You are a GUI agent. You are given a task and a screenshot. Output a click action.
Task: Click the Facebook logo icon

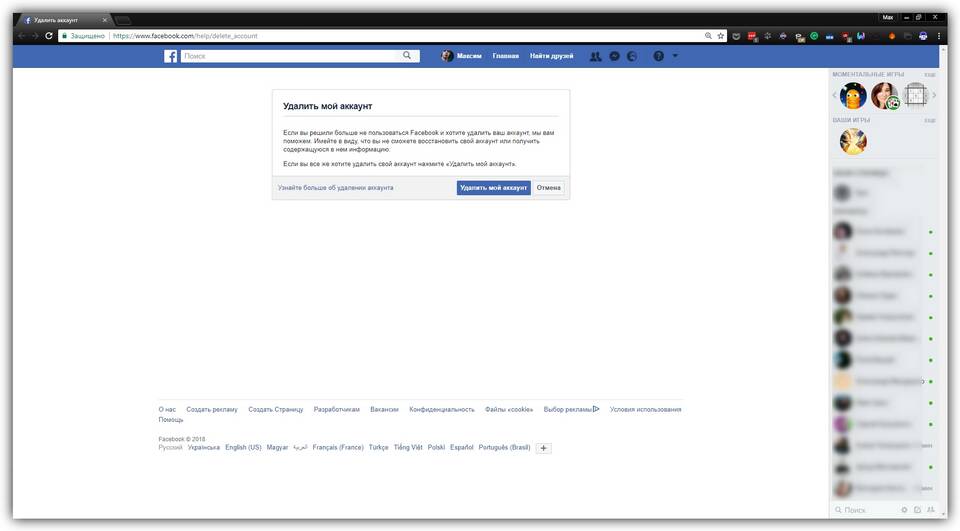pyautogui.click(x=171, y=56)
